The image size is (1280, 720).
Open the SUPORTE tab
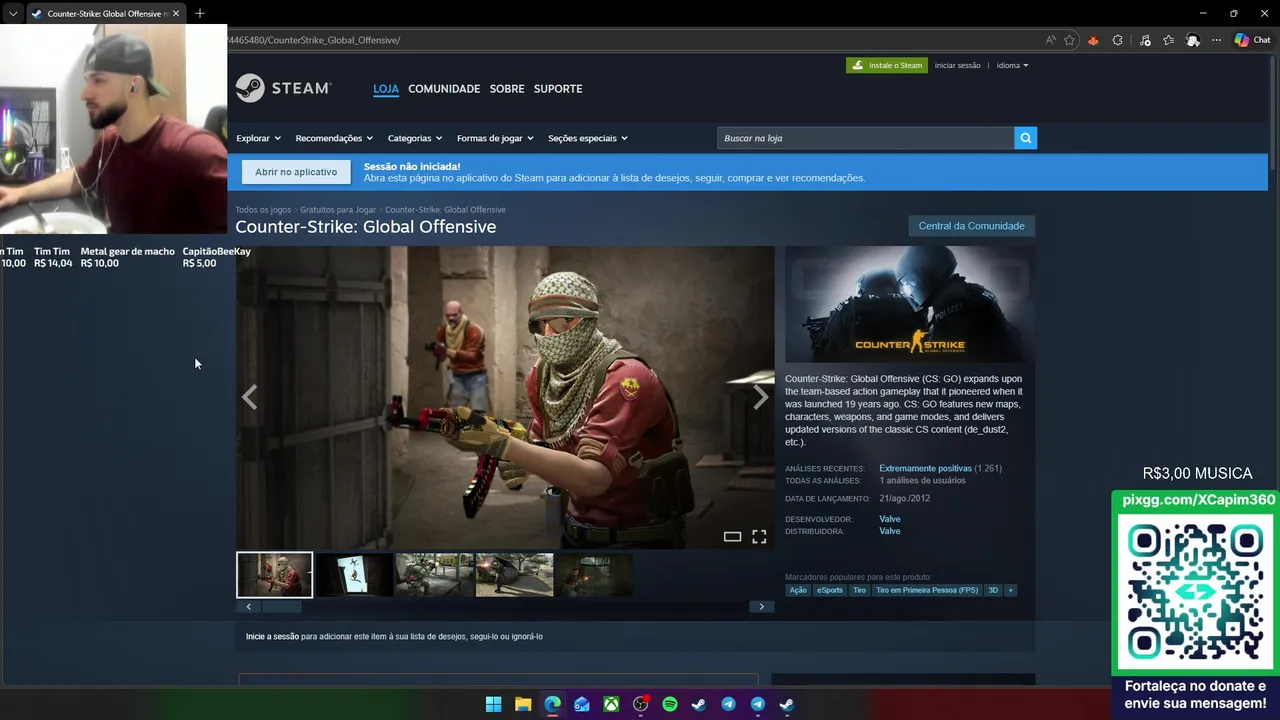tap(558, 88)
